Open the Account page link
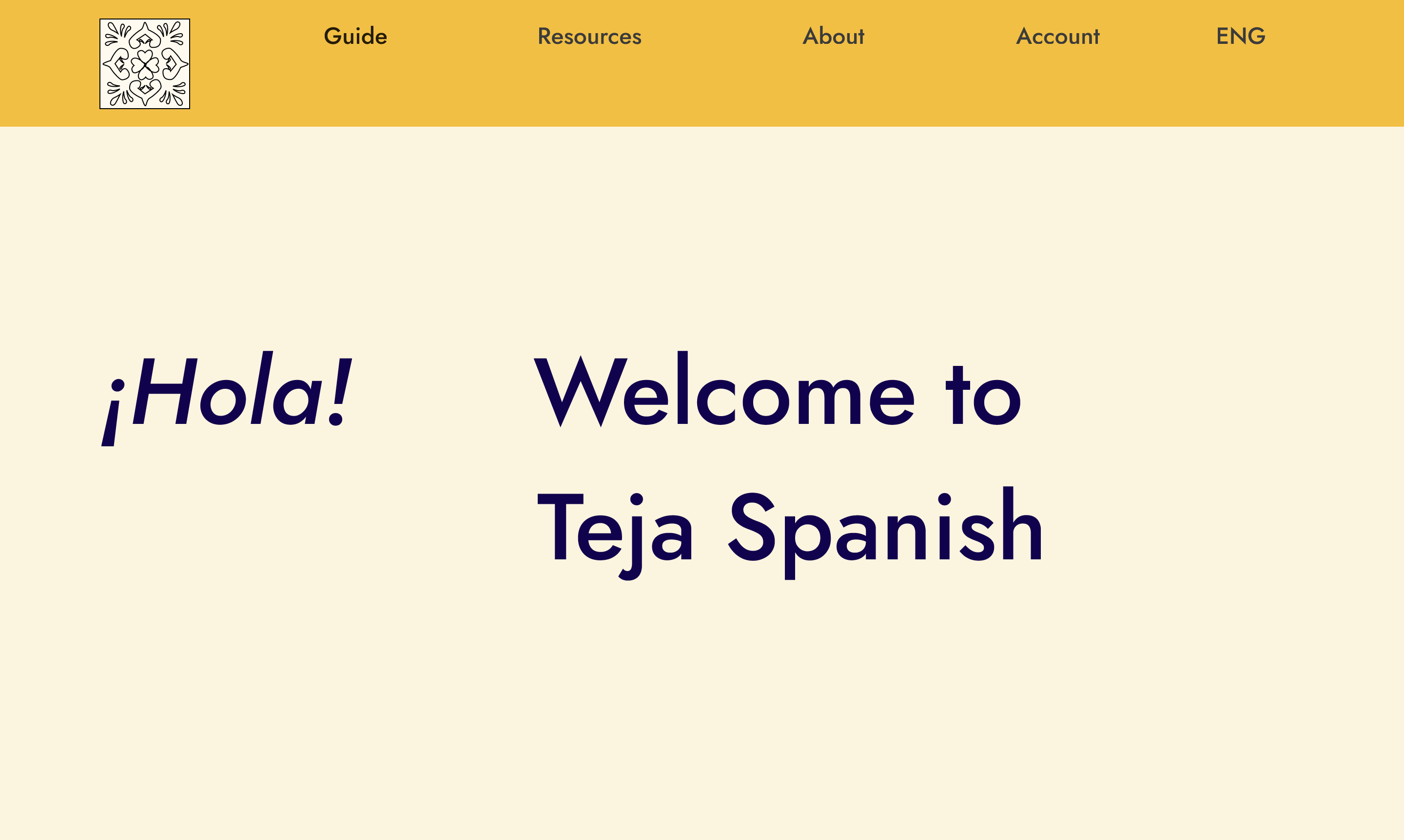This screenshot has width=1404, height=840. [x=1057, y=36]
